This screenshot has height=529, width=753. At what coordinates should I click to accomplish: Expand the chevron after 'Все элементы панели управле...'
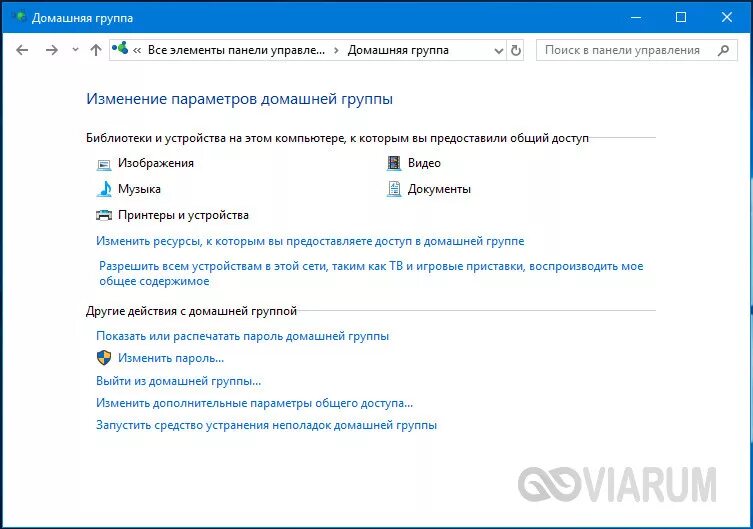336,50
